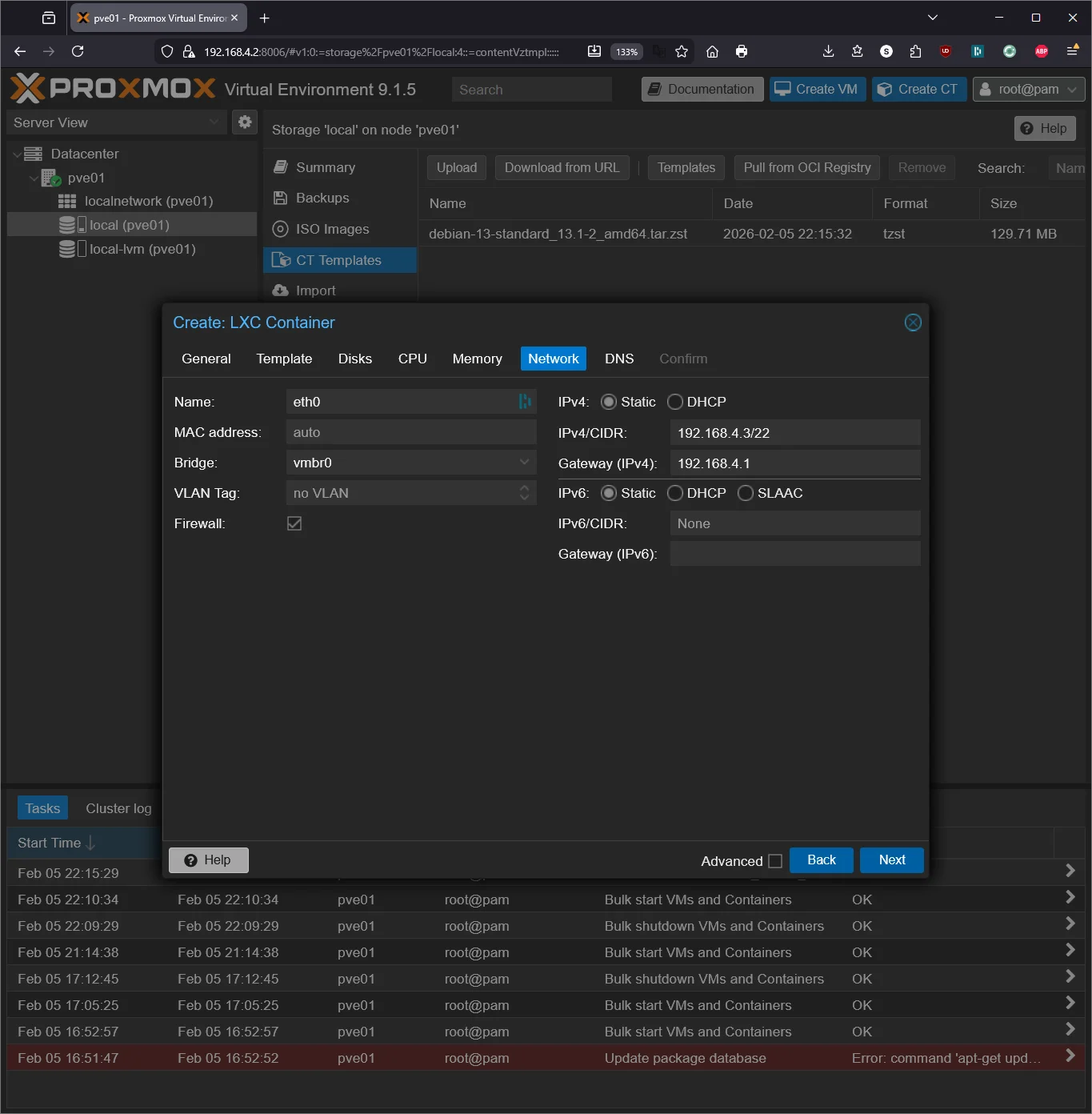This screenshot has width=1092, height=1114.
Task: Click the Download from URL button
Action: 562,167
